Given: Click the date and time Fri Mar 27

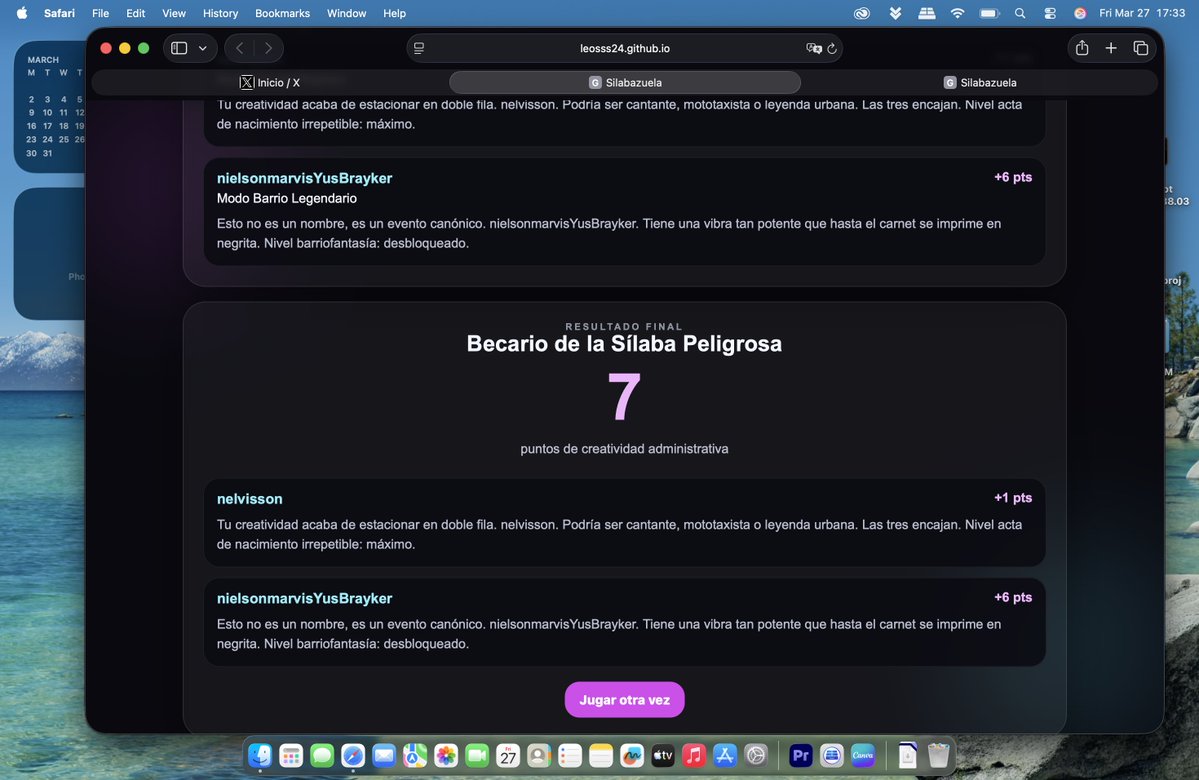Looking at the screenshot, I should pos(1142,13).
